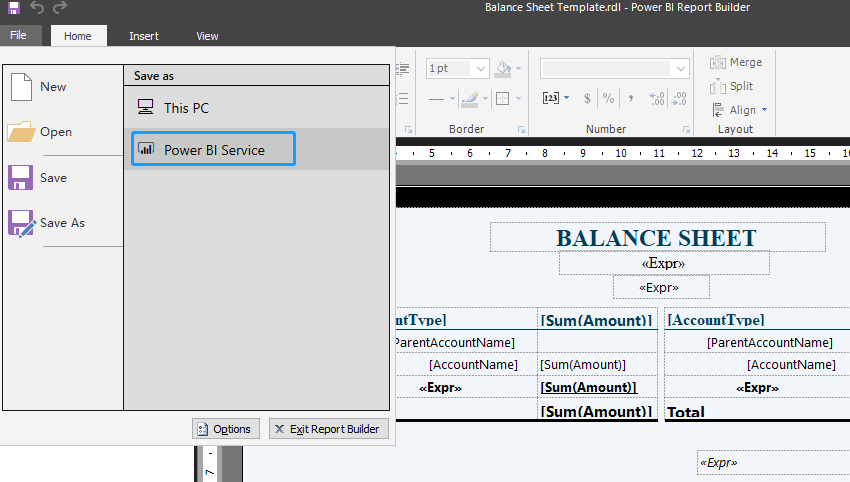Viewport: 850px width, 482px height.
Task: Click the Save disk icon in title bar
Action: [14, 8]
